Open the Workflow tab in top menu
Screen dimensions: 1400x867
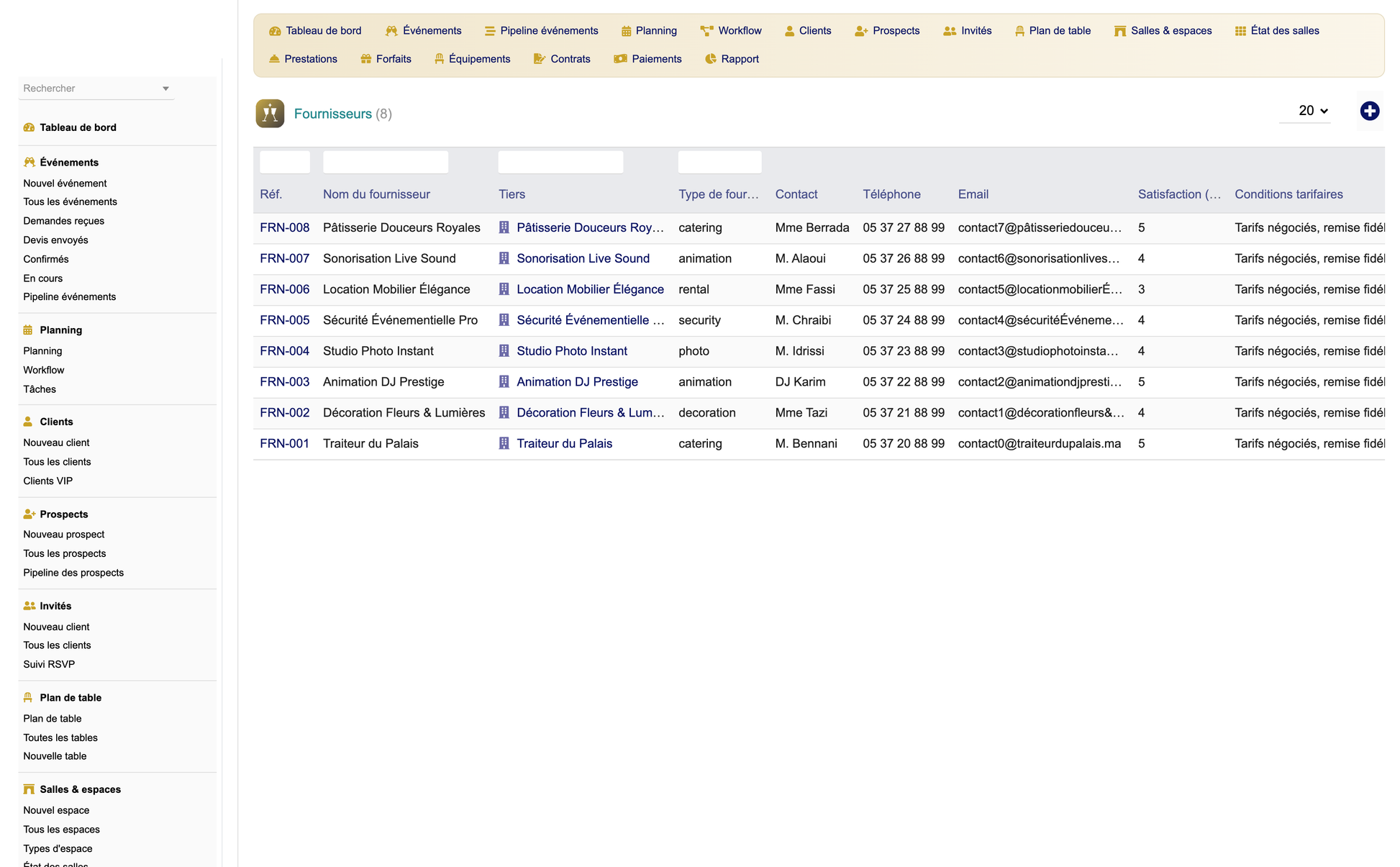coord(731,31)
